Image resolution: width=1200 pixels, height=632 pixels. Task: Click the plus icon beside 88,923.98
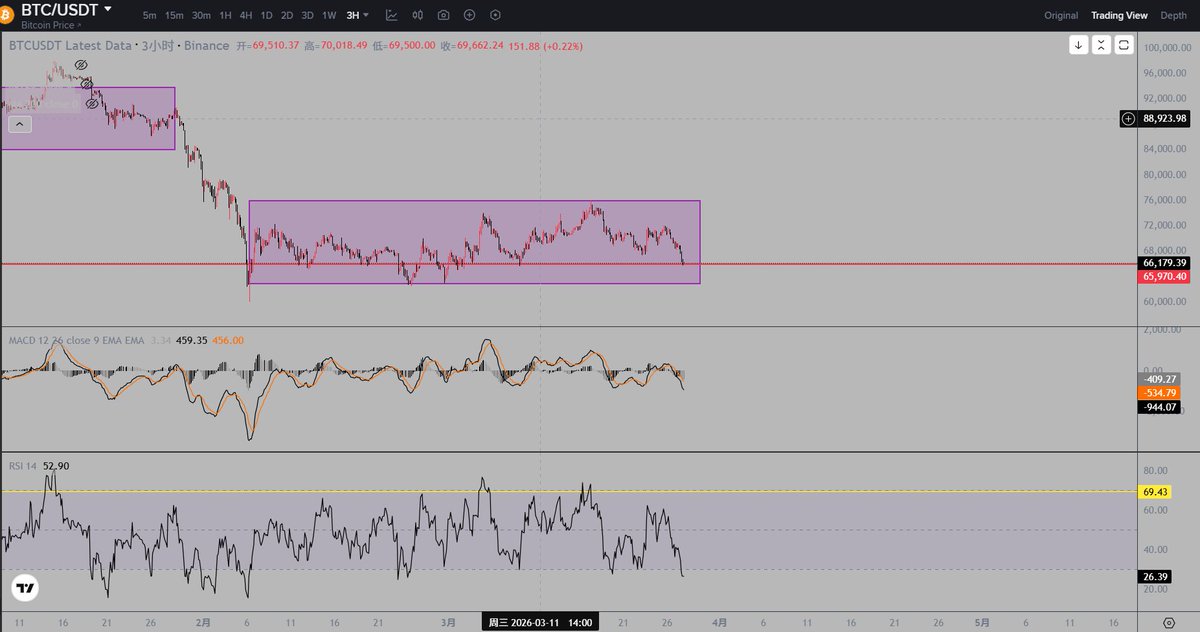click(x=1128, y=118)
